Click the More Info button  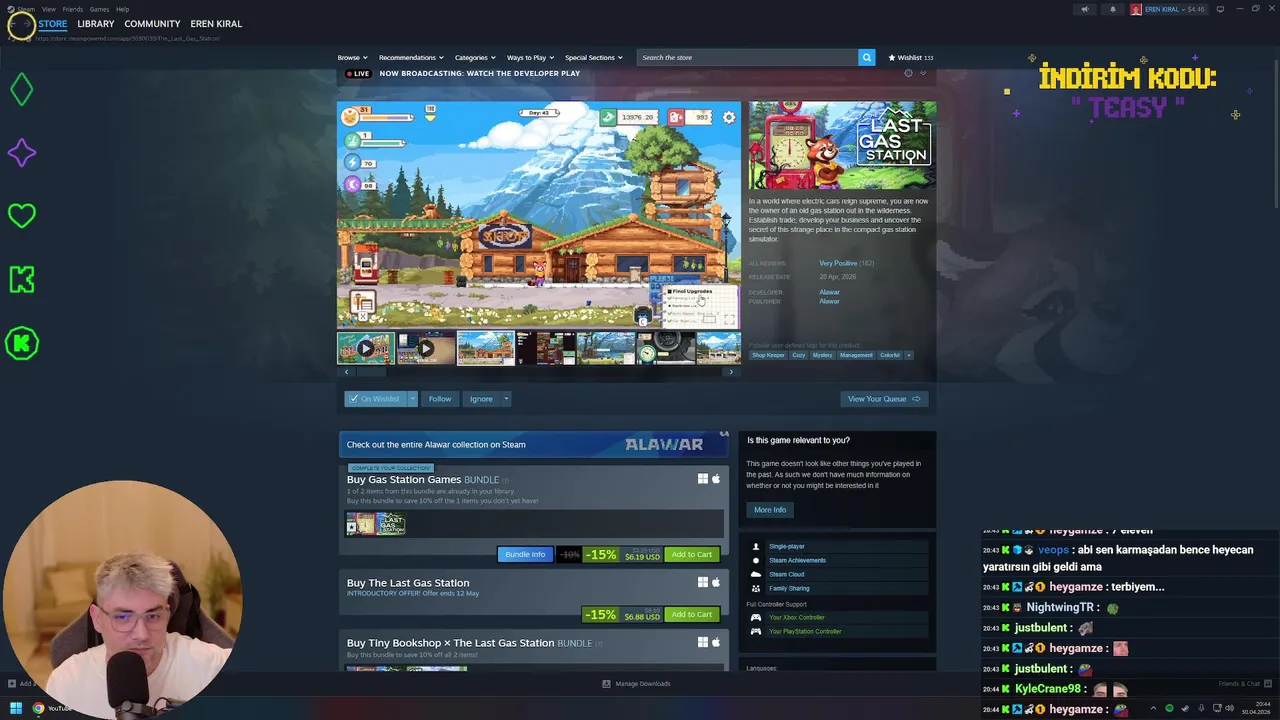[770, 510]
